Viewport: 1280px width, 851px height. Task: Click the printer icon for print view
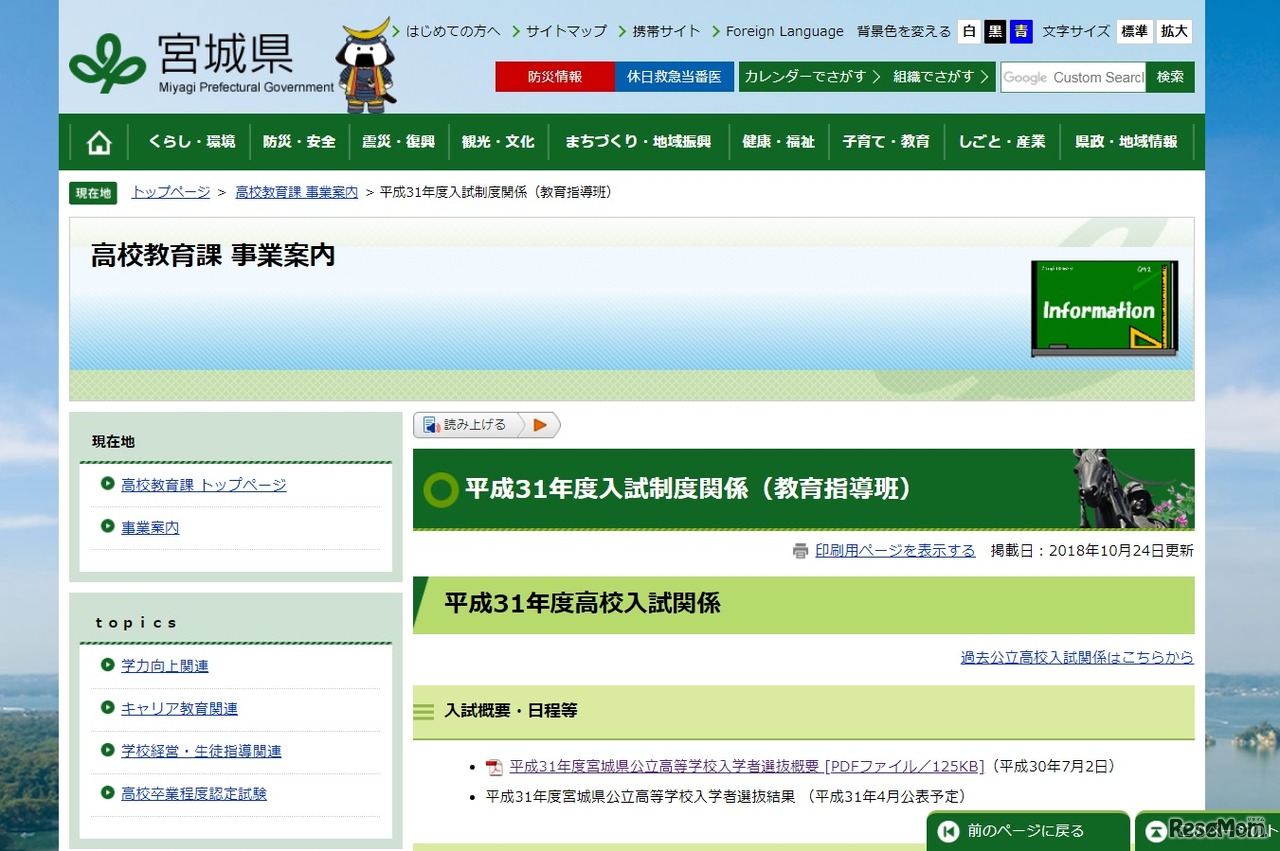point(800,551)
